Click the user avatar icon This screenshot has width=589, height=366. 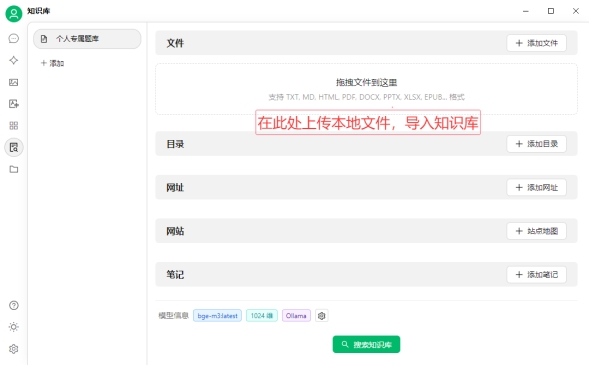click(14, 14)
